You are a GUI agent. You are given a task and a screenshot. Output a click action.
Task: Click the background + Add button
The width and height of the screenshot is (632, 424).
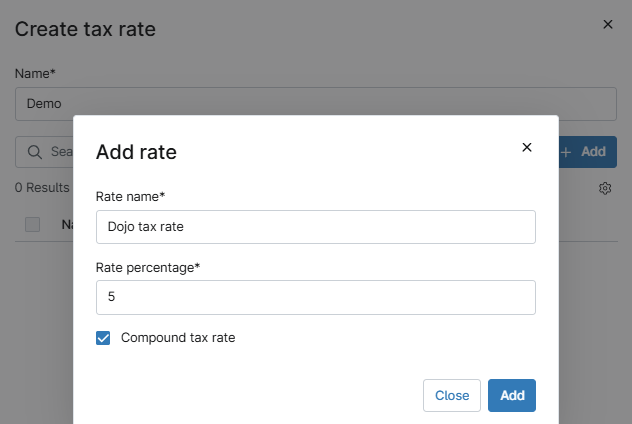[x=587, y=152]
